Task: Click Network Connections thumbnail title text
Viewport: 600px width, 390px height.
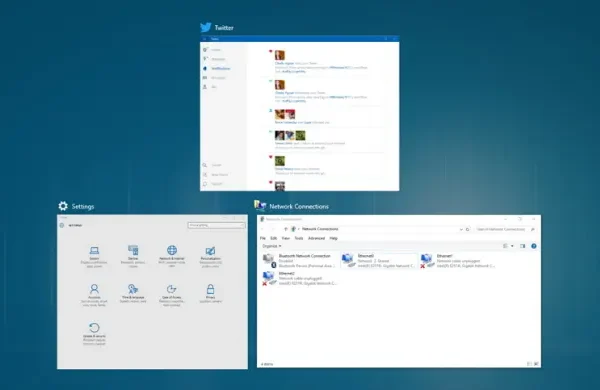Action: click(x=299, y=206)
